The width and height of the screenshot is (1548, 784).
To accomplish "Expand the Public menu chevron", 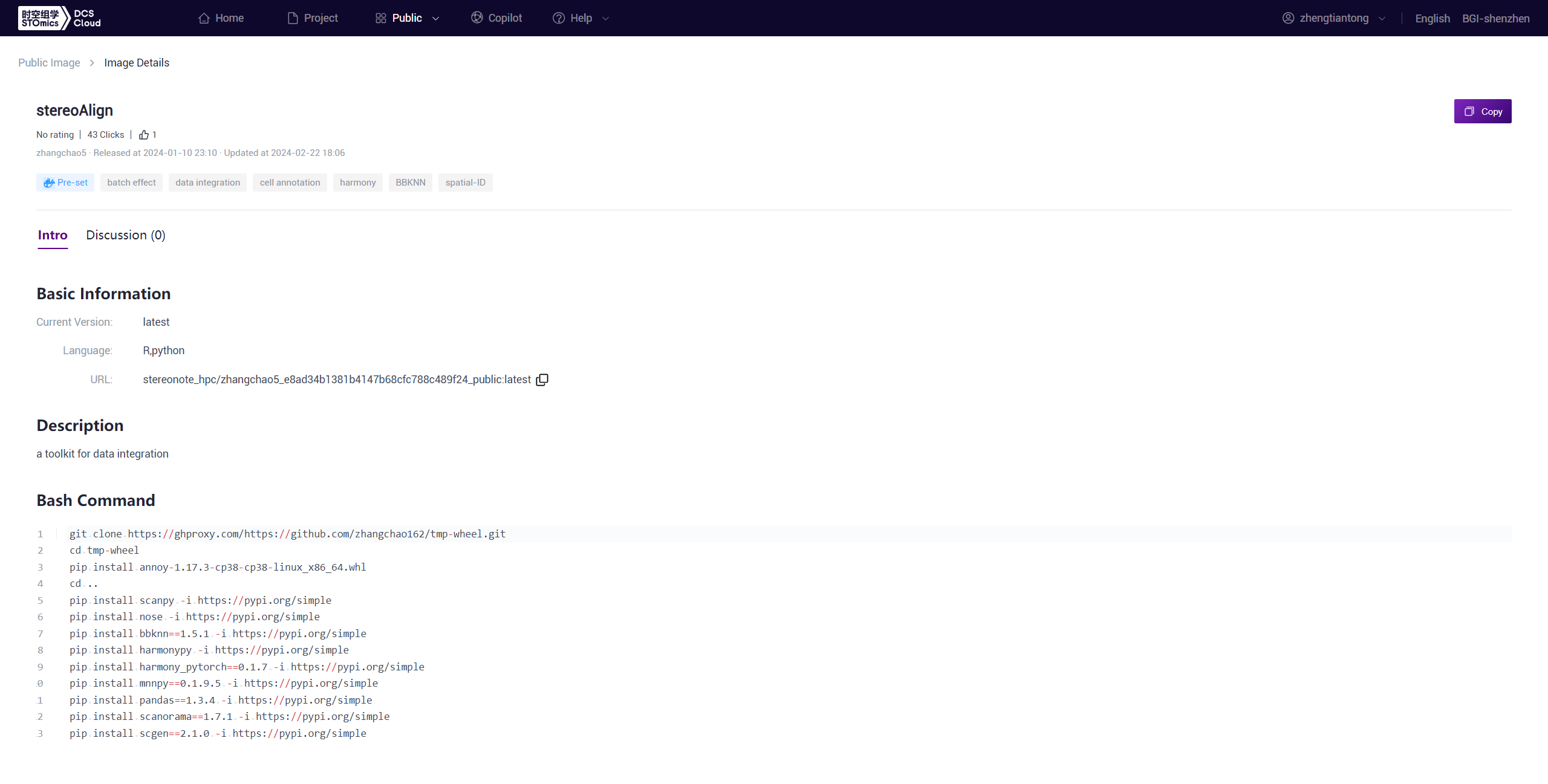I will 435,19.
